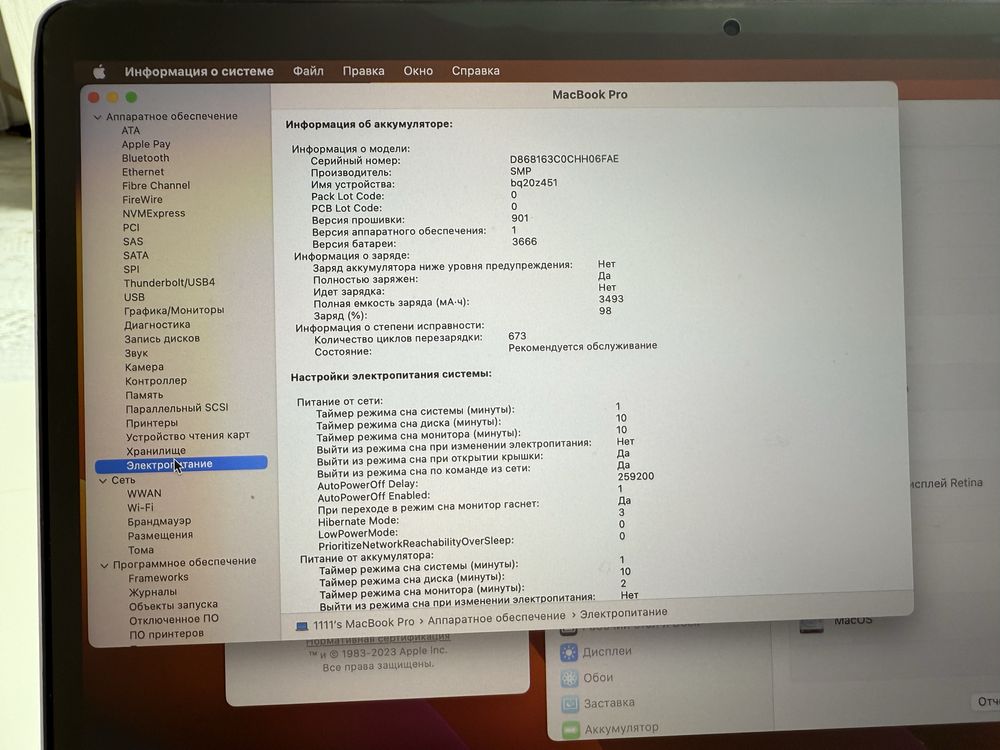Image resolution: width=1000 pixels, height=750 pixels.
Task: Select Тома under Сеть
Action: [140, 550]
